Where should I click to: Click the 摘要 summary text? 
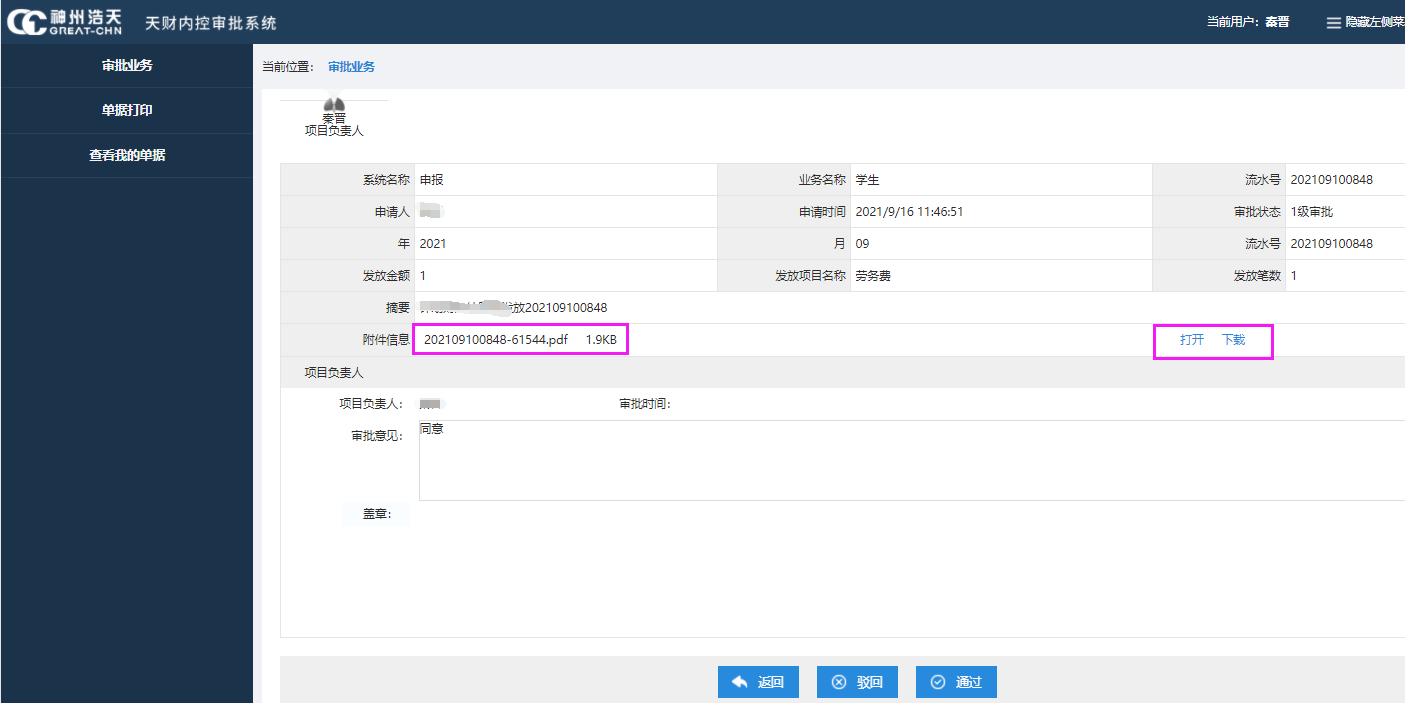point(513,308)
